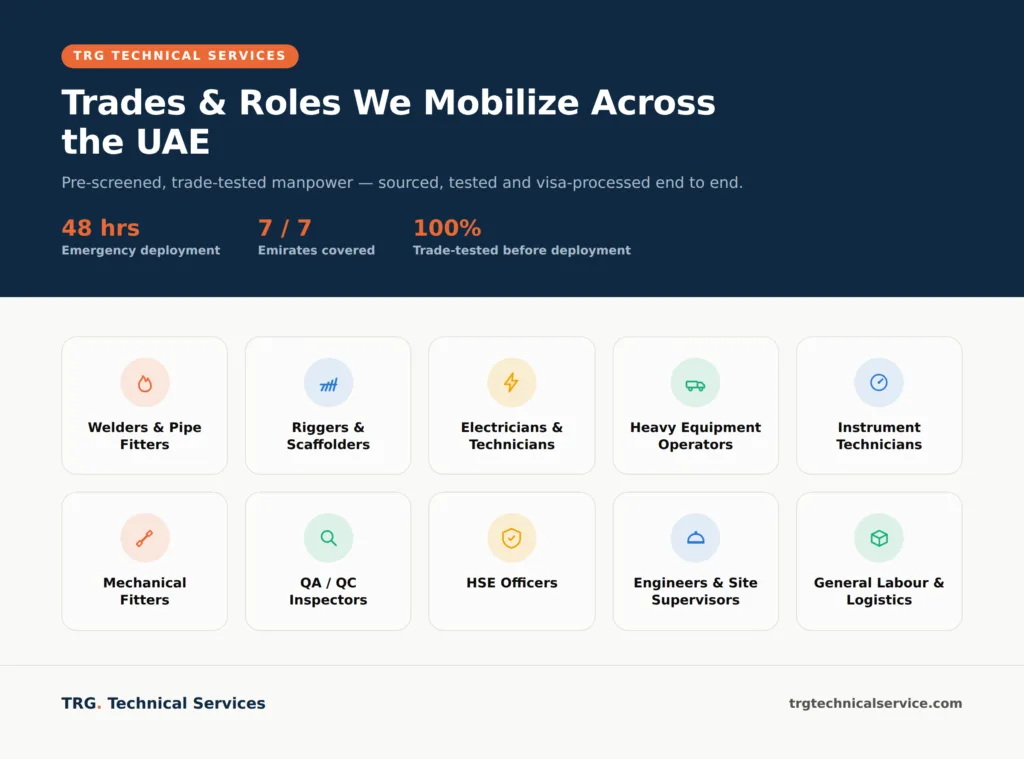The image size is (1024, 759).
Task: Click the shield check icon for HSE Officers
Action: 512,538
